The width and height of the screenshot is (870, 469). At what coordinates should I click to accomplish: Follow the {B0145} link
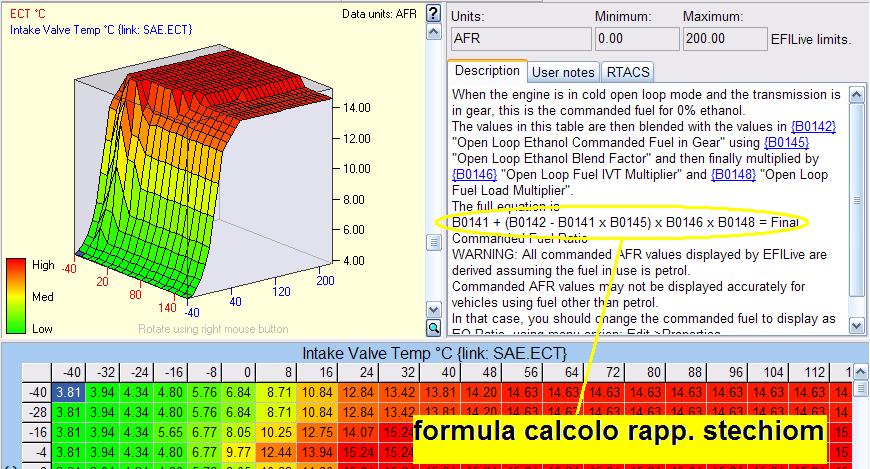[x=786, y=143]
